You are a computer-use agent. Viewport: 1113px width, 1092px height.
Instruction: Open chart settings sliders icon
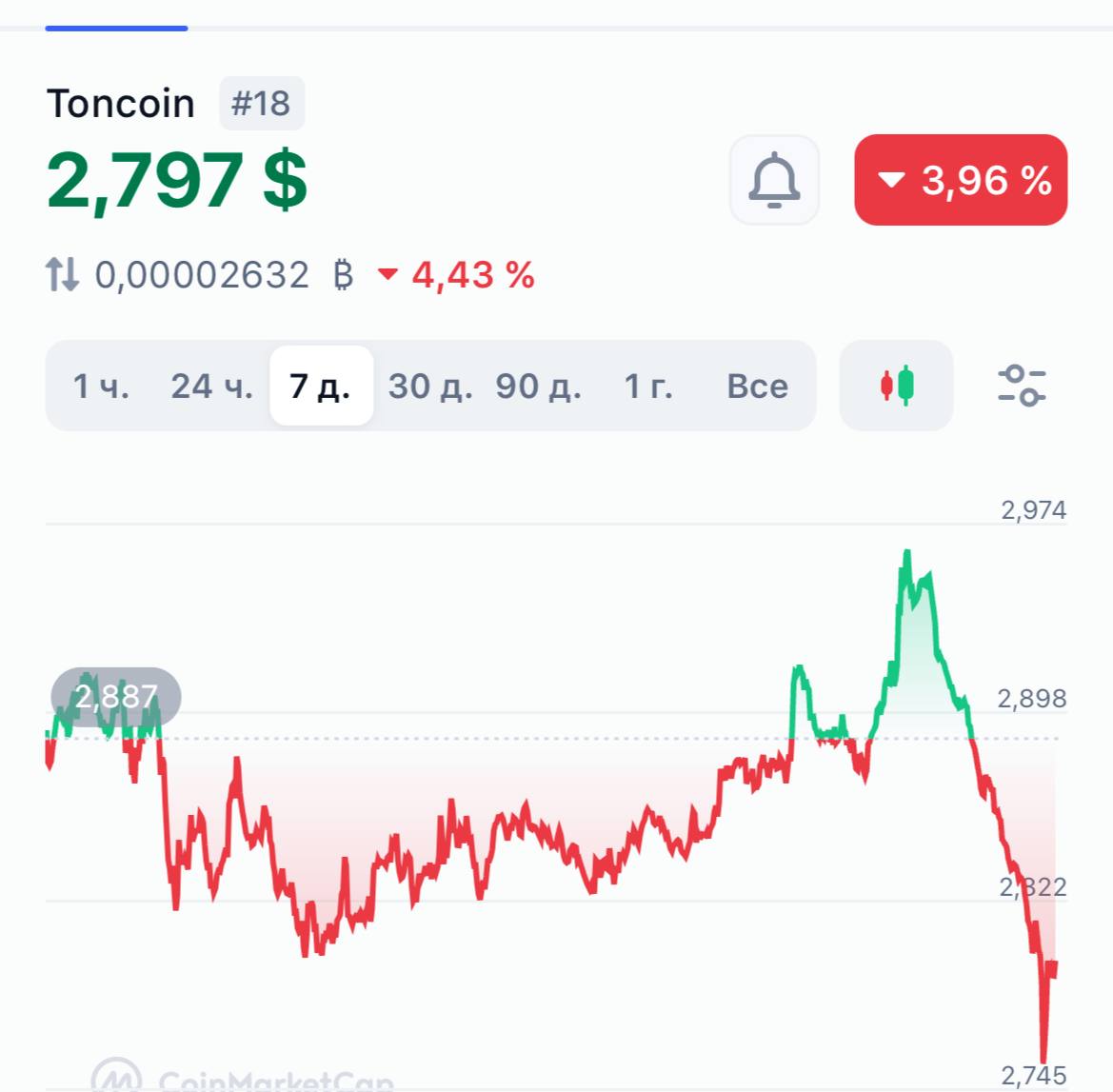point(1022,386)
